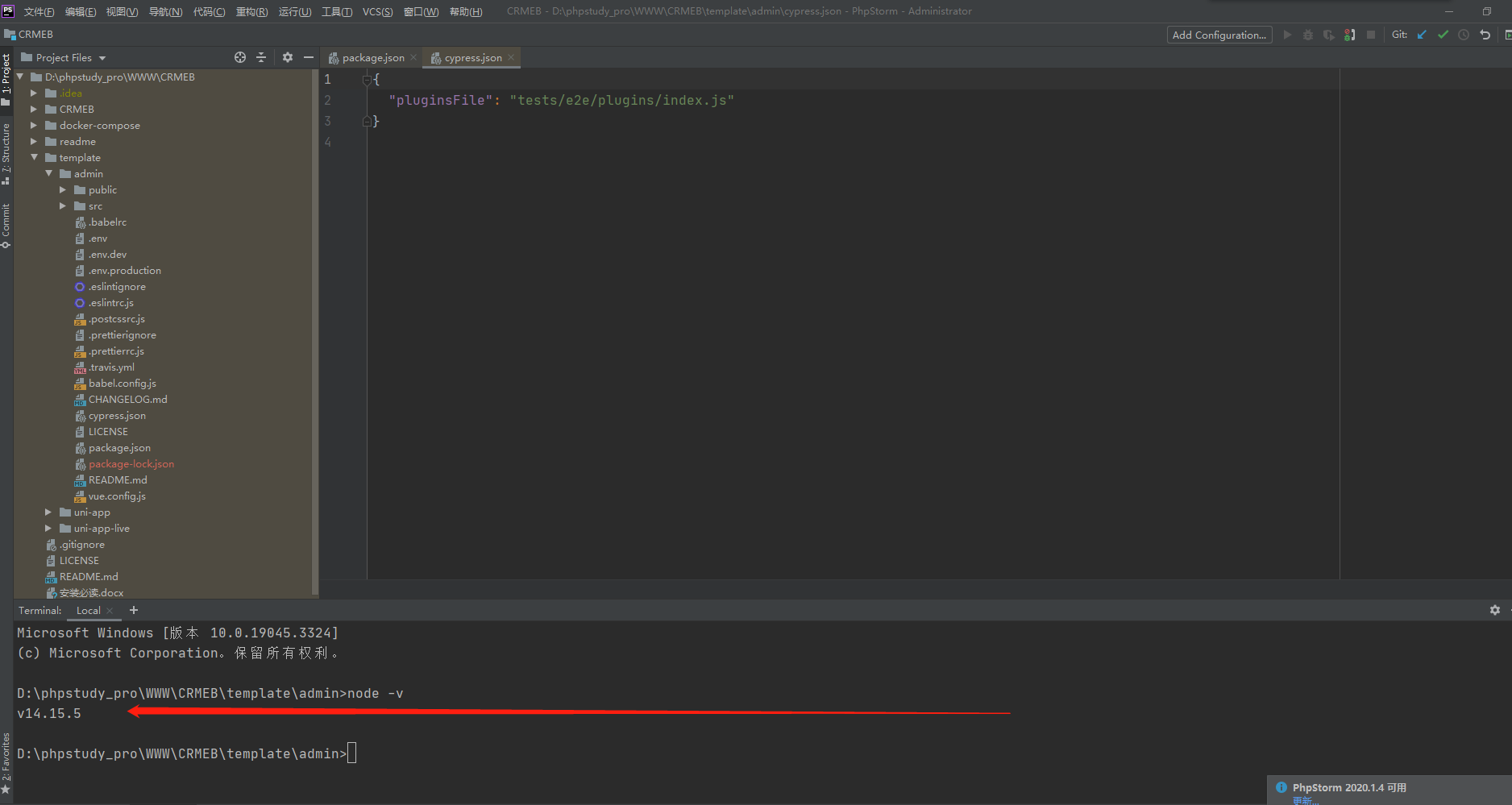
Task: Click the pluginsFile path string in editor
Action: [x=621, y=100]
